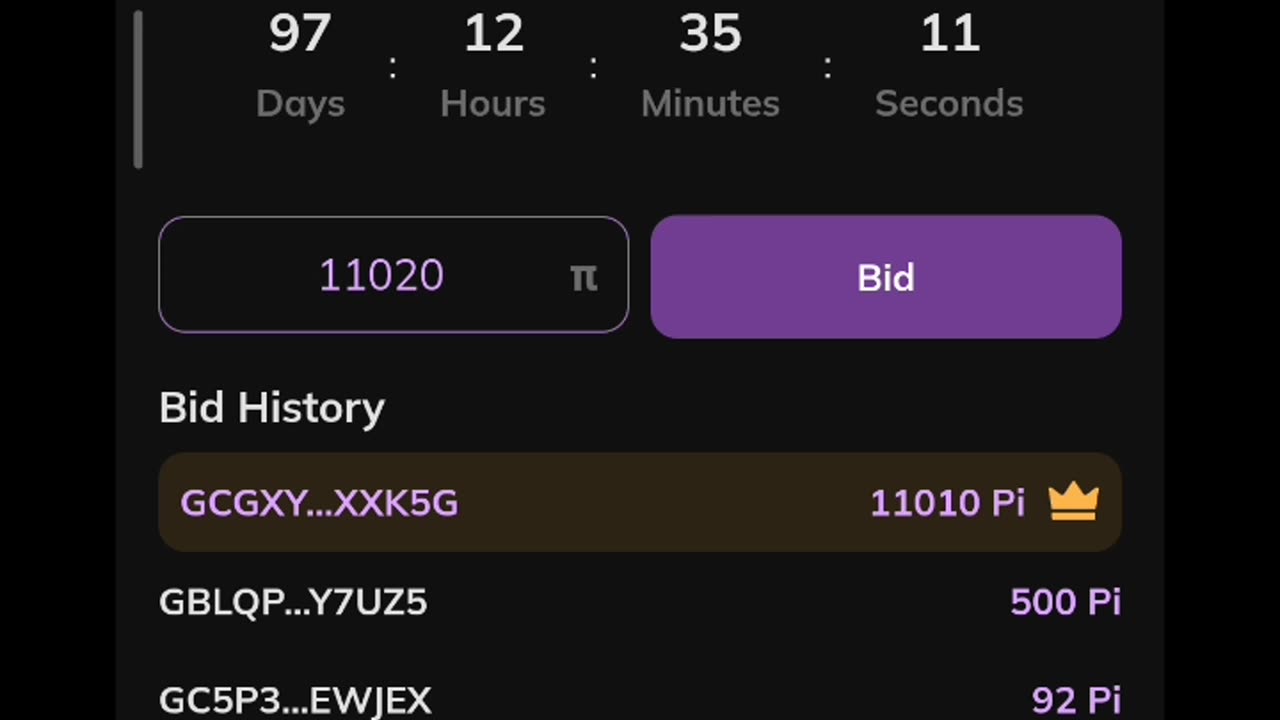Click the 11 Seconds countdown value

[x=950, y=33]
